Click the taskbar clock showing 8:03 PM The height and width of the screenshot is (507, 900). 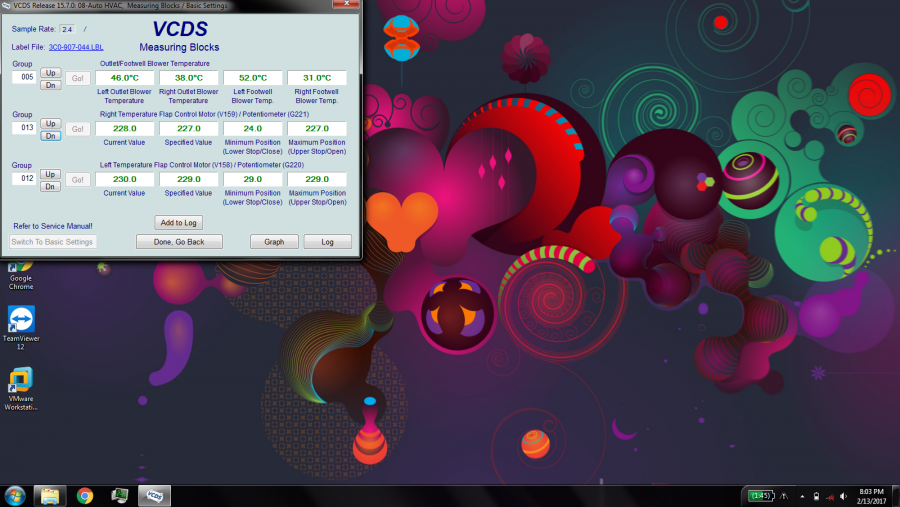pos(870,496)
